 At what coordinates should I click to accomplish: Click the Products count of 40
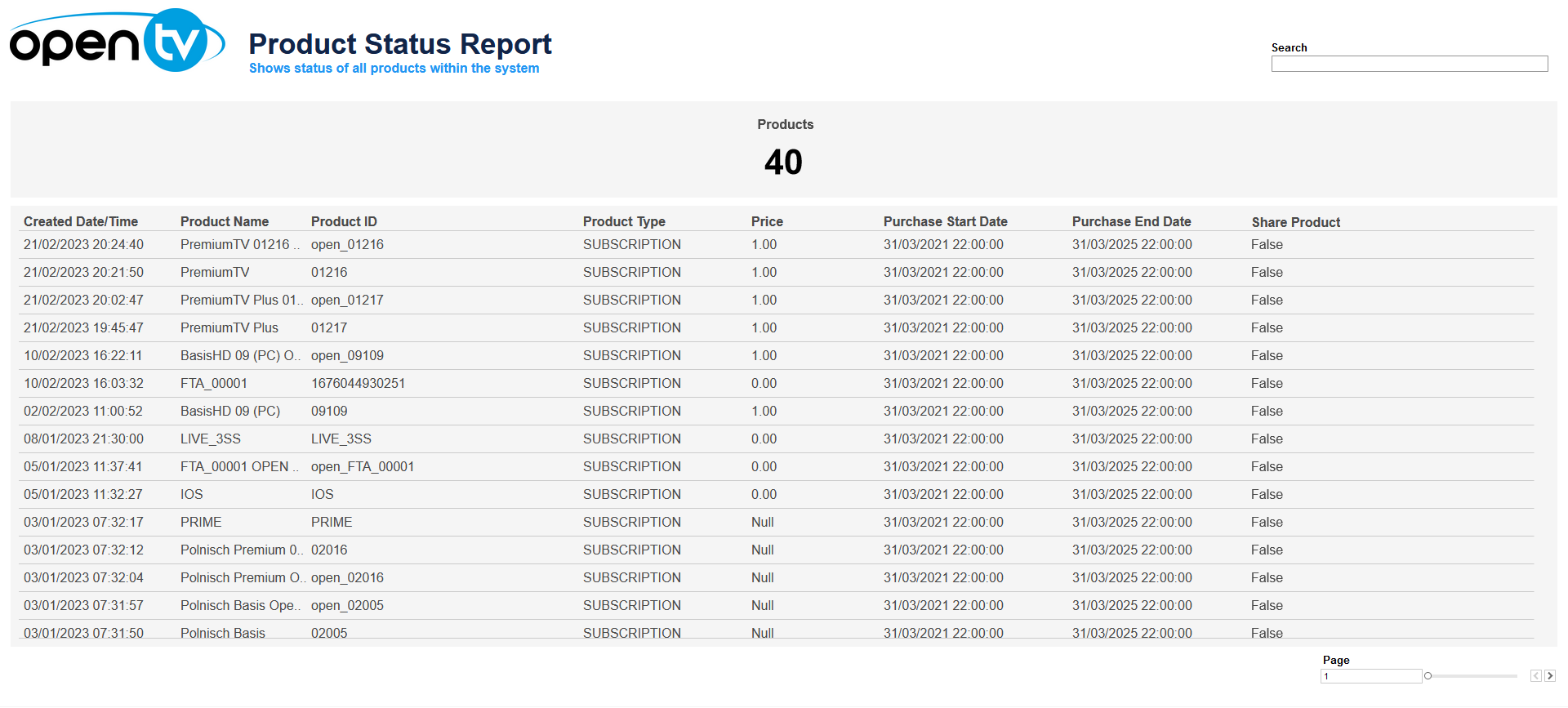[783, 162]
